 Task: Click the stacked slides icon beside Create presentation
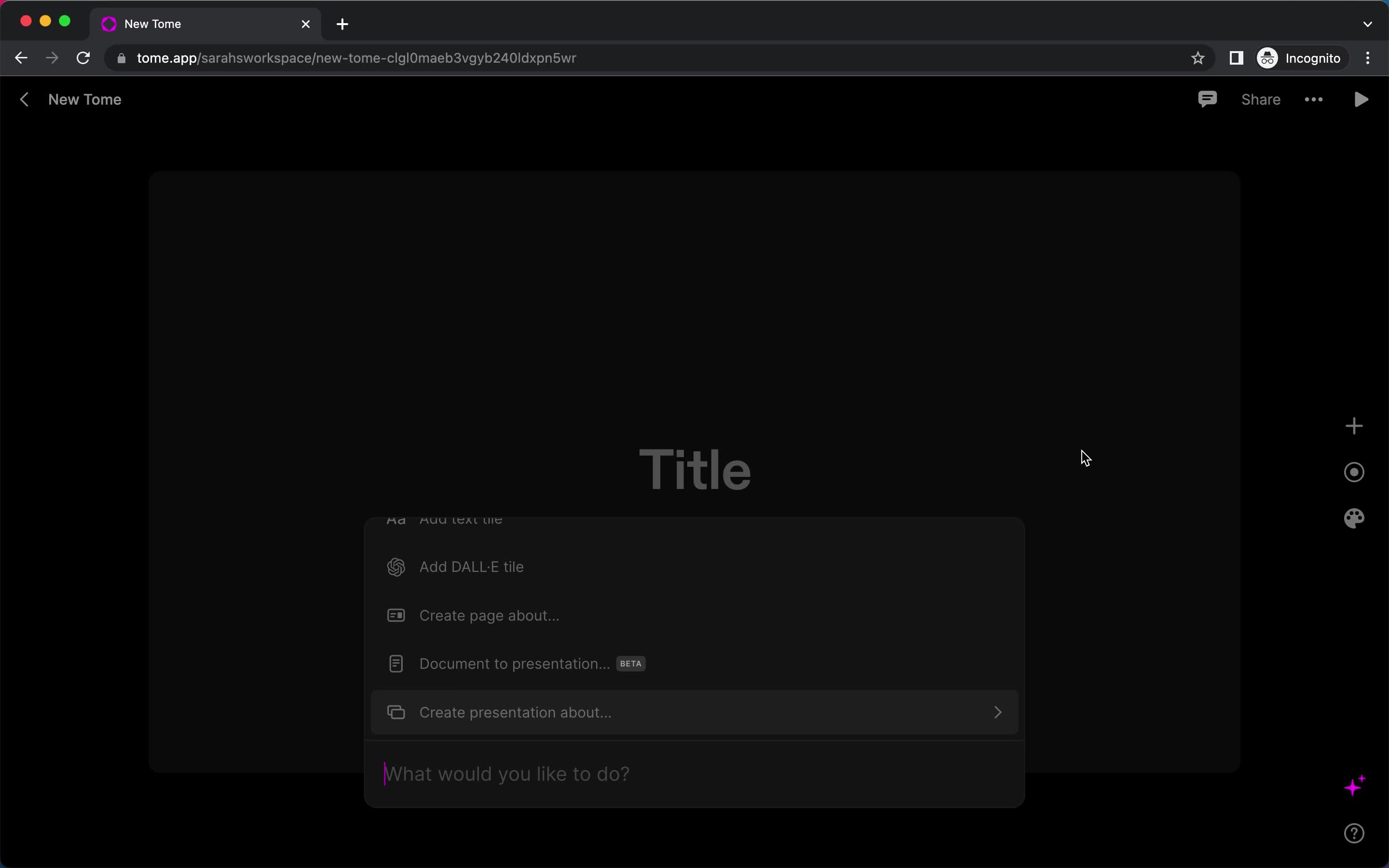(396, 712)
